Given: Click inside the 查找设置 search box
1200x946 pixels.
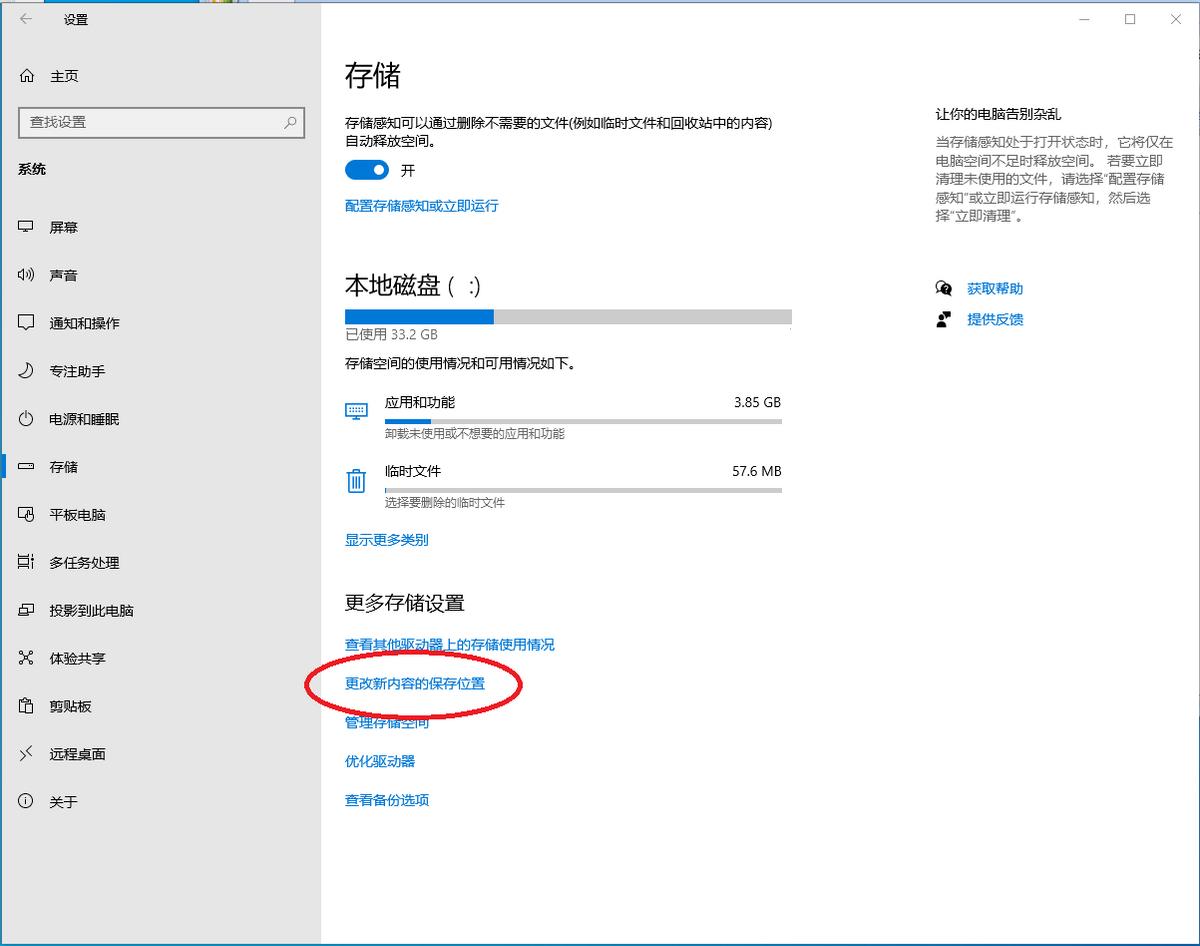Looking at the screenshot, I should [162, 122].
